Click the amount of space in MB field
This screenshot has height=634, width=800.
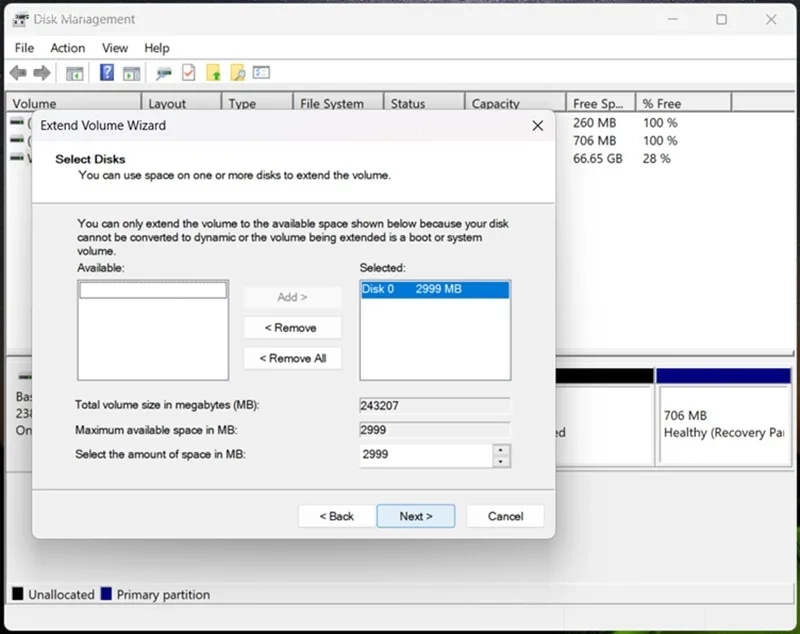tap(427, 455)
